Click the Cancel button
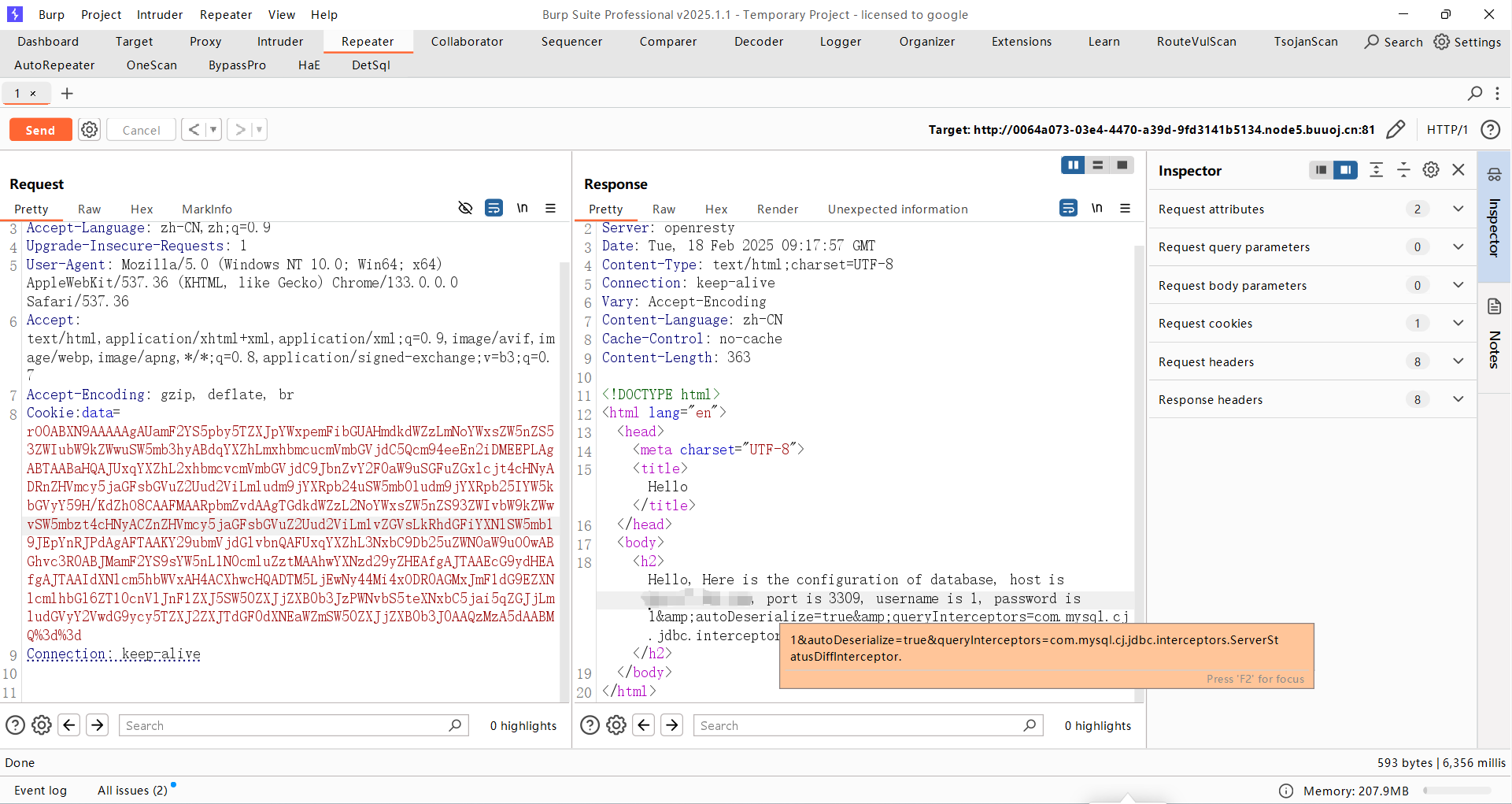This screenshot has height=804, width=1512. (x=142, y=130)
